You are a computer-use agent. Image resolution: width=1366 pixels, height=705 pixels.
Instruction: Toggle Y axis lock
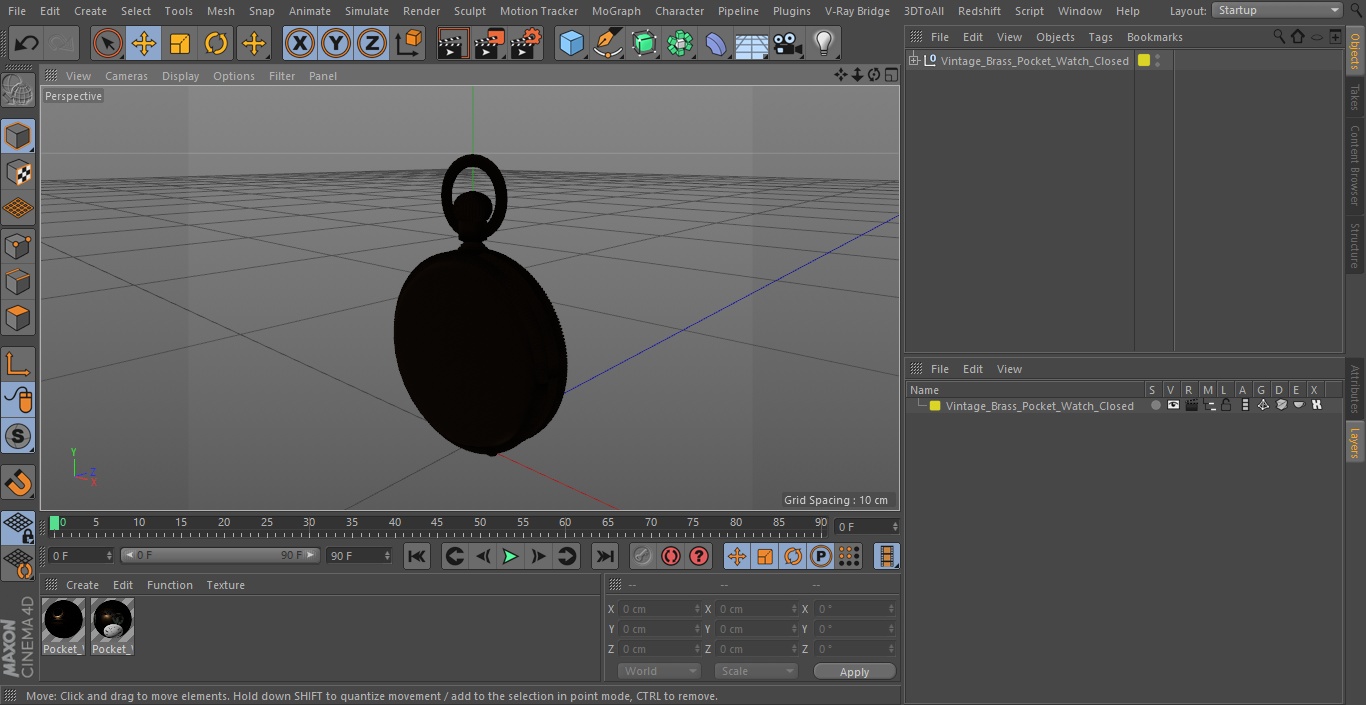336,43
